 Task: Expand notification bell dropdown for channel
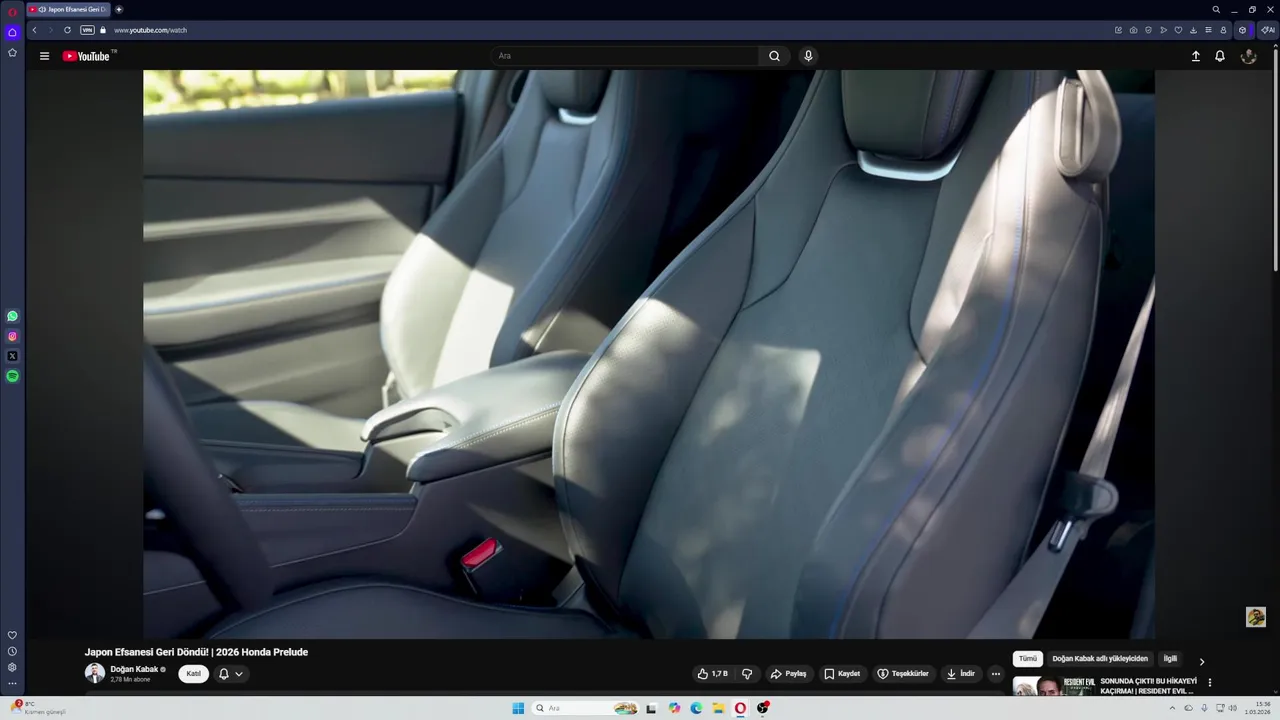click(230, 674)
